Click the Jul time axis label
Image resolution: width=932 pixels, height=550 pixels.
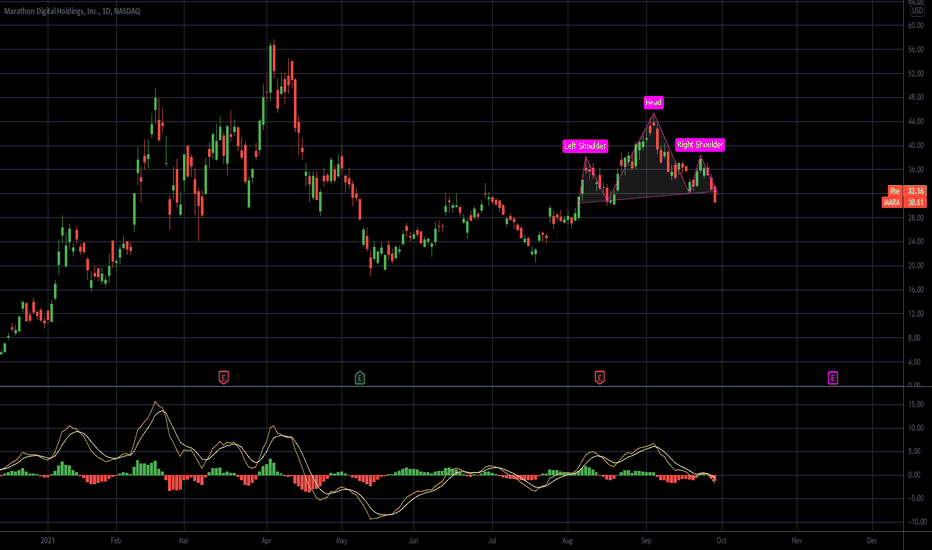492,540
